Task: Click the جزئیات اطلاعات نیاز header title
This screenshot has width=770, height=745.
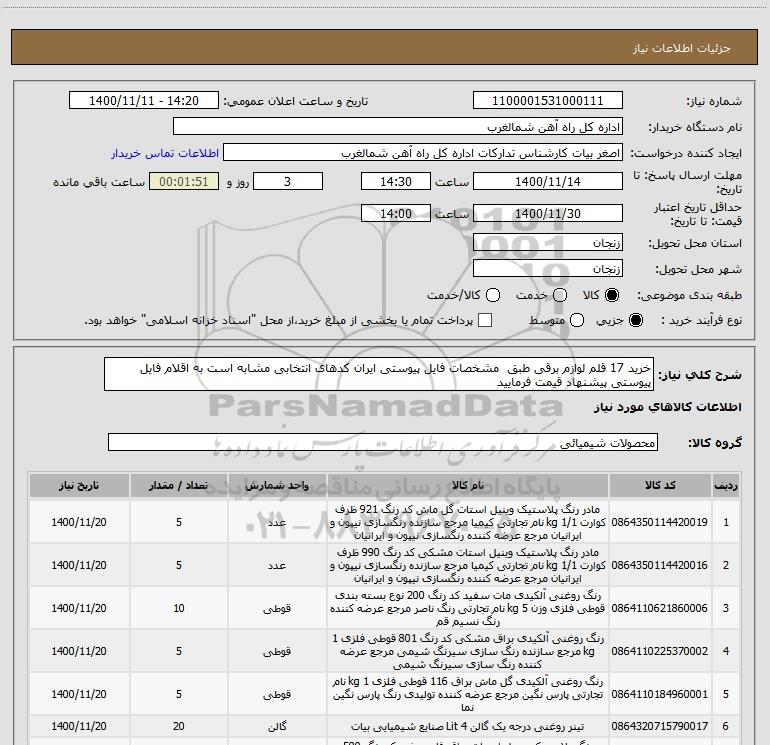Action: coord(682,48)
